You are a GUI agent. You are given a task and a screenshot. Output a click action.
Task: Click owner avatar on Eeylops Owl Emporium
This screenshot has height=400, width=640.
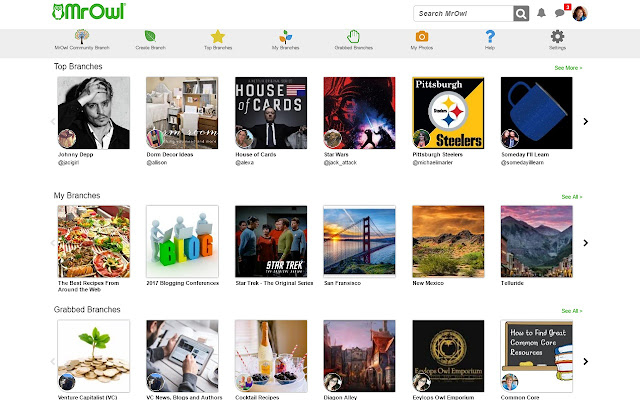(421, 382)
